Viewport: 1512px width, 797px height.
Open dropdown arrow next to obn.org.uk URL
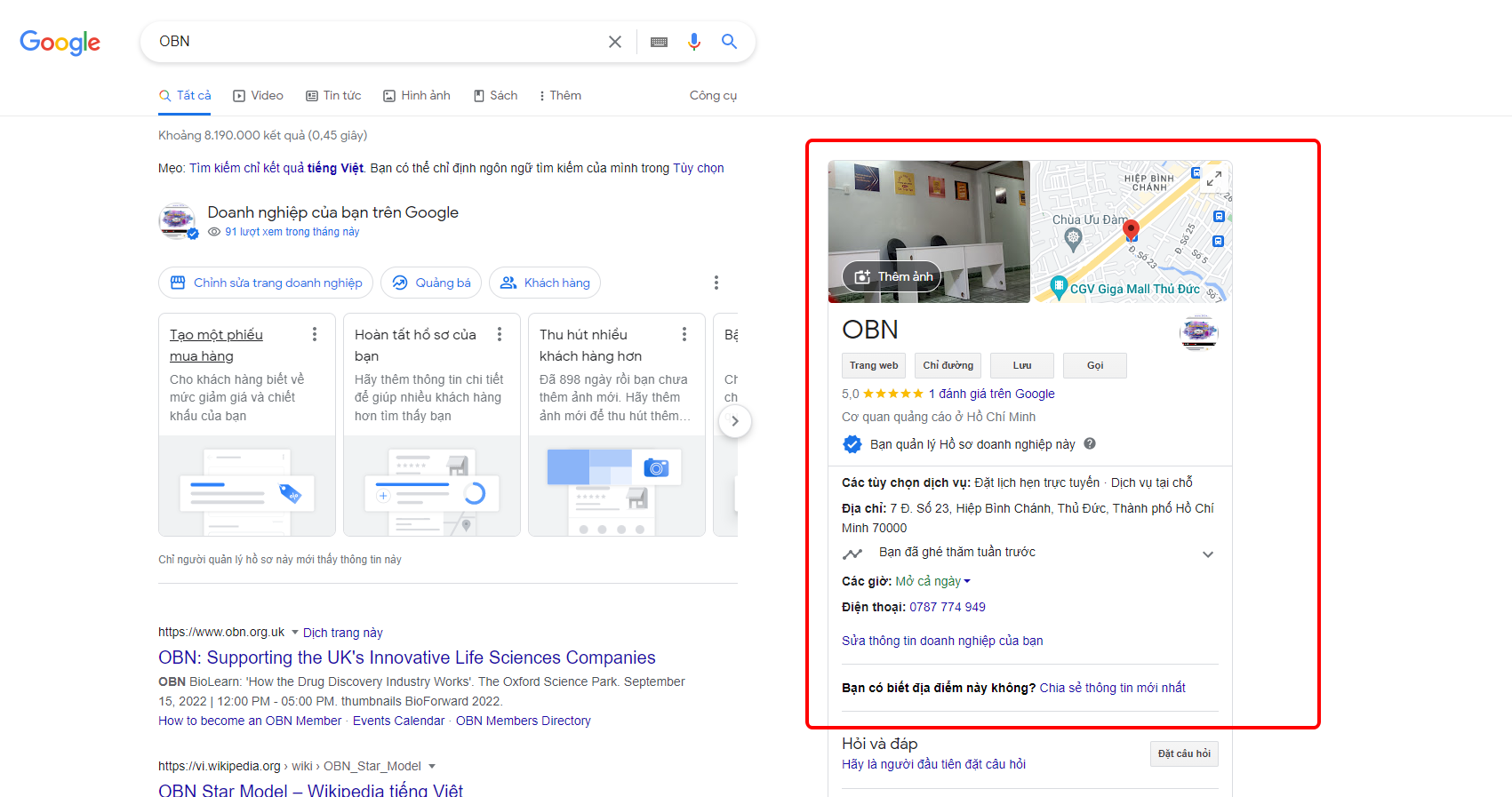point(295,633)
